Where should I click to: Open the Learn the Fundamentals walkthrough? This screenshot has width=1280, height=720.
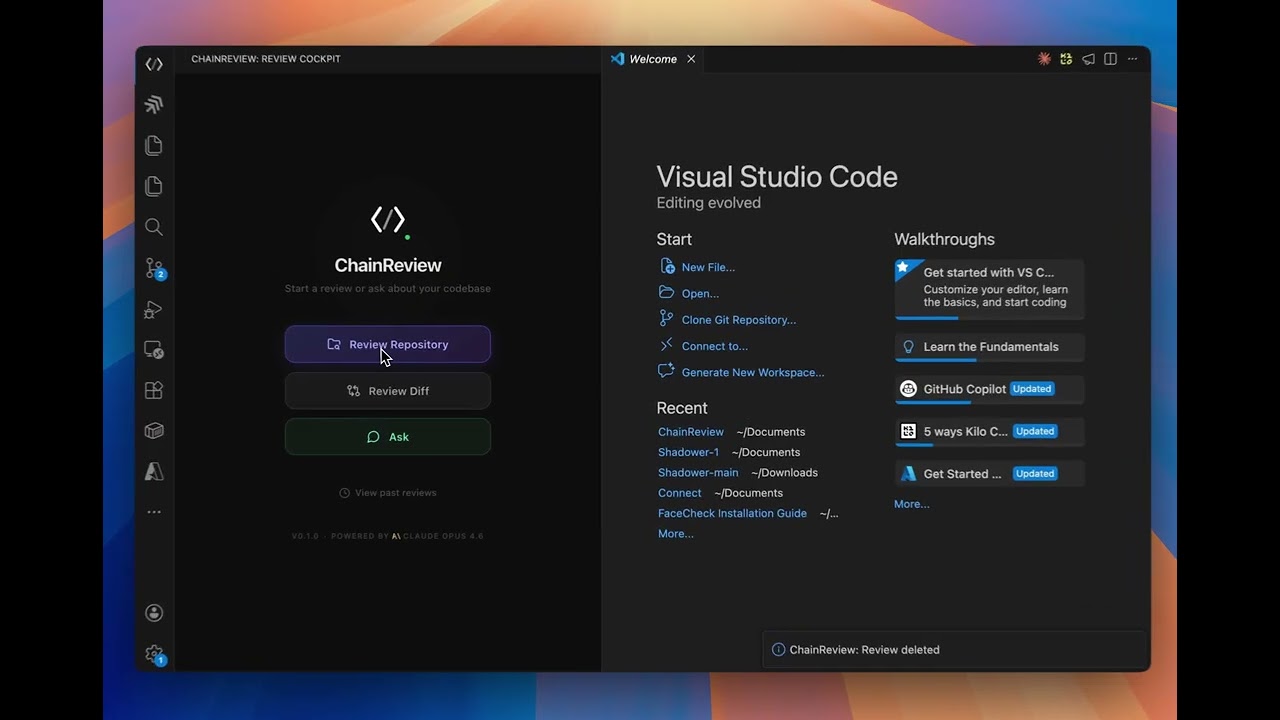[990, 347]
